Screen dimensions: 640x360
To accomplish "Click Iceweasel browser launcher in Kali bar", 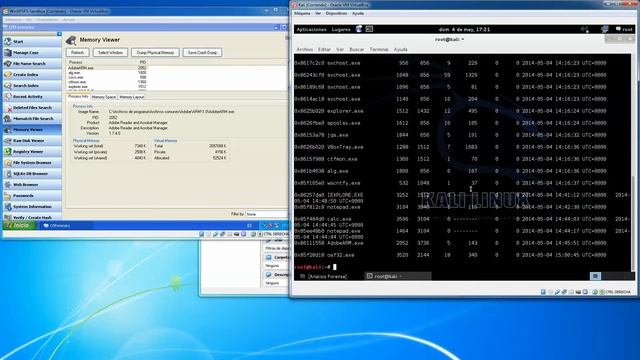I will click(359, 29).
